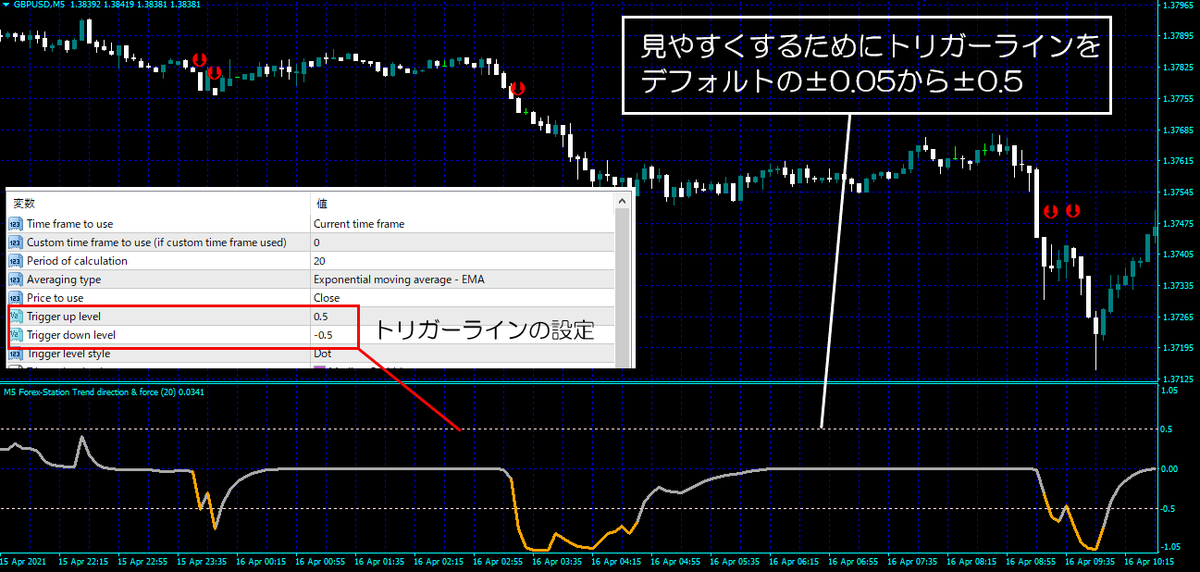
Task: Open the chart menu triangle before GBPUSD,M5
Action: point(5,5)
